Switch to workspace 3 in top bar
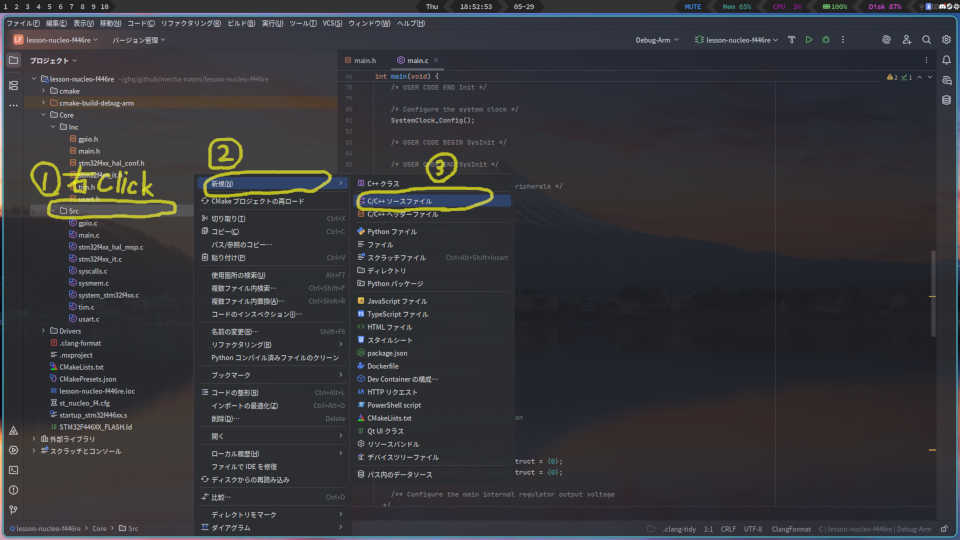Image resolution: width=960 pixels, height=540 pixels. pos(27,6)
